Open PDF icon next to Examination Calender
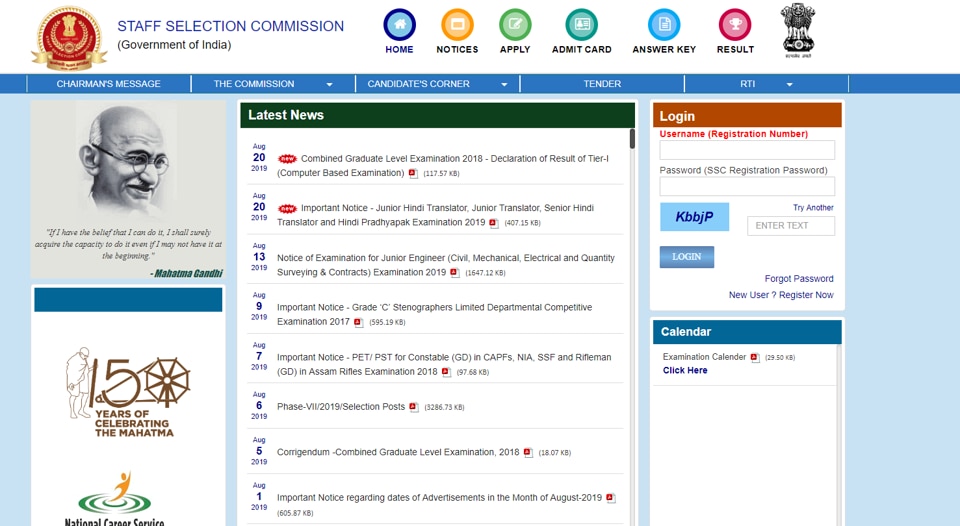Viewport: 960px width, 526px height. [x=755, y=358]
